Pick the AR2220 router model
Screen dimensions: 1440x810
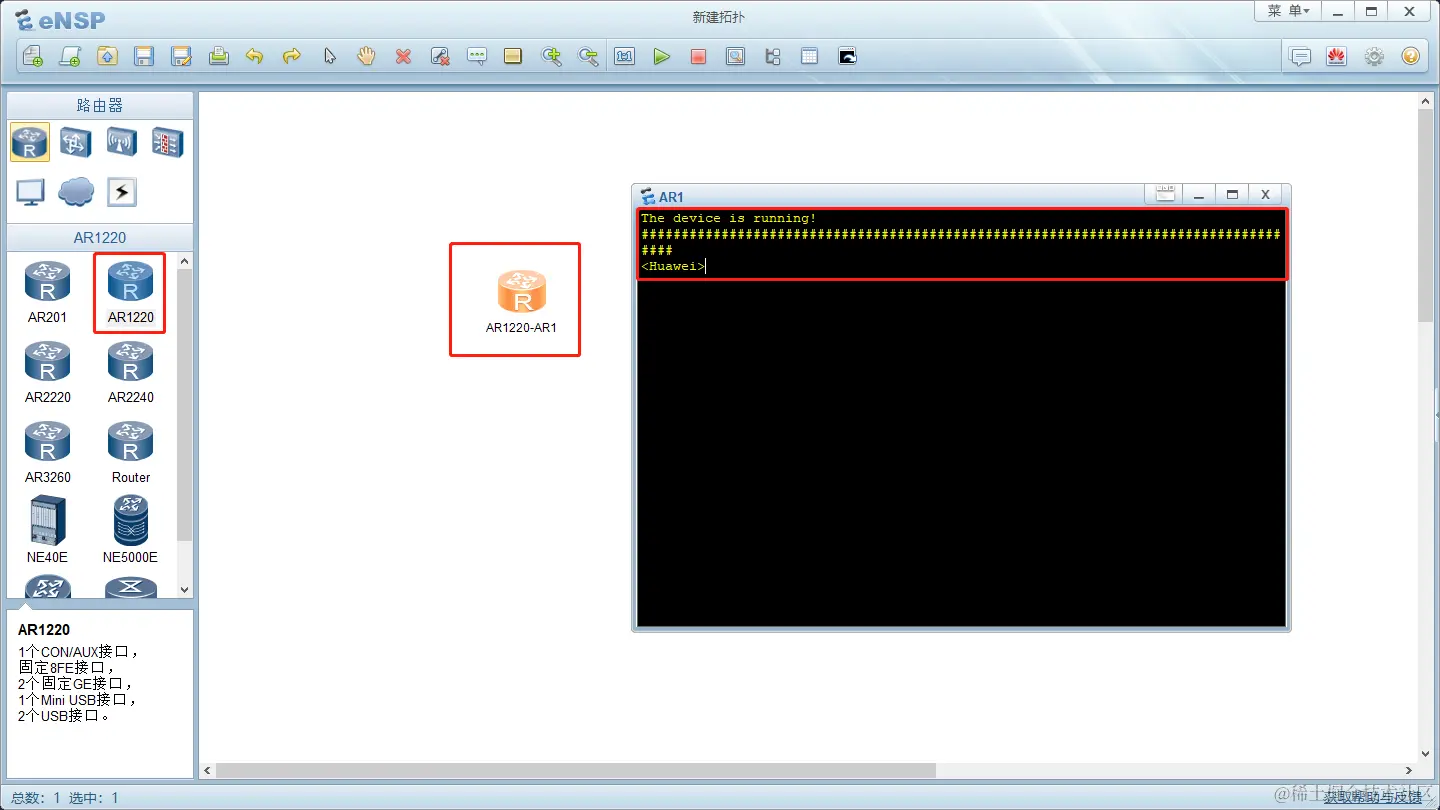tap(47, 372)
